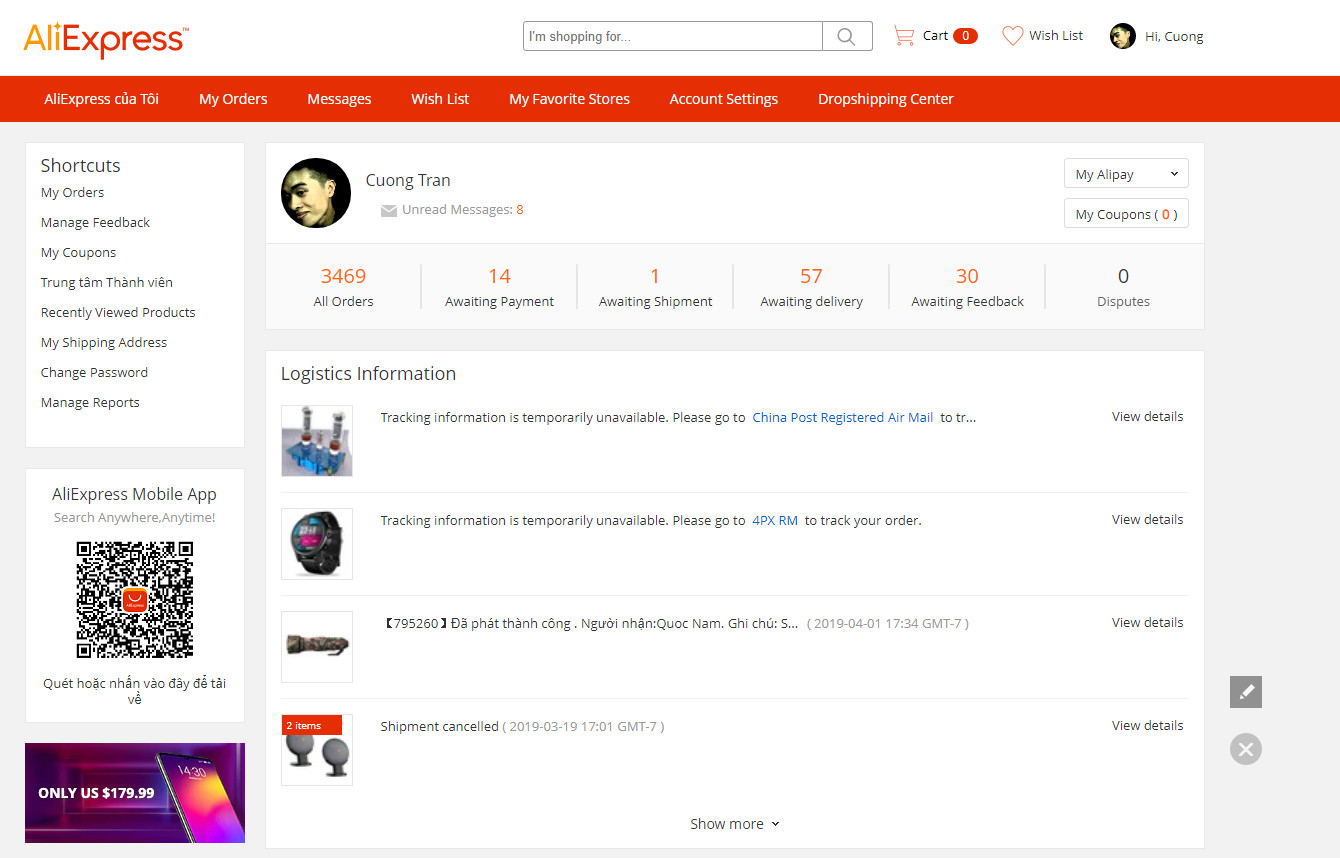Screen dimensions: 1340x858
Task: Click the search magnifier icon
Action: [846, 37]
